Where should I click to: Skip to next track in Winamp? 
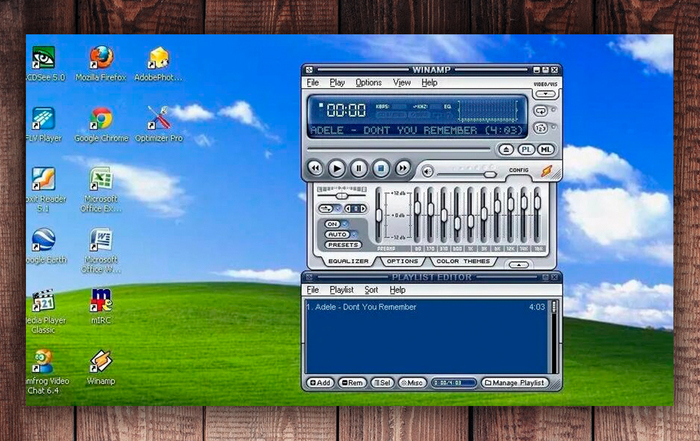pyautogui.click(x=403, y=168)
